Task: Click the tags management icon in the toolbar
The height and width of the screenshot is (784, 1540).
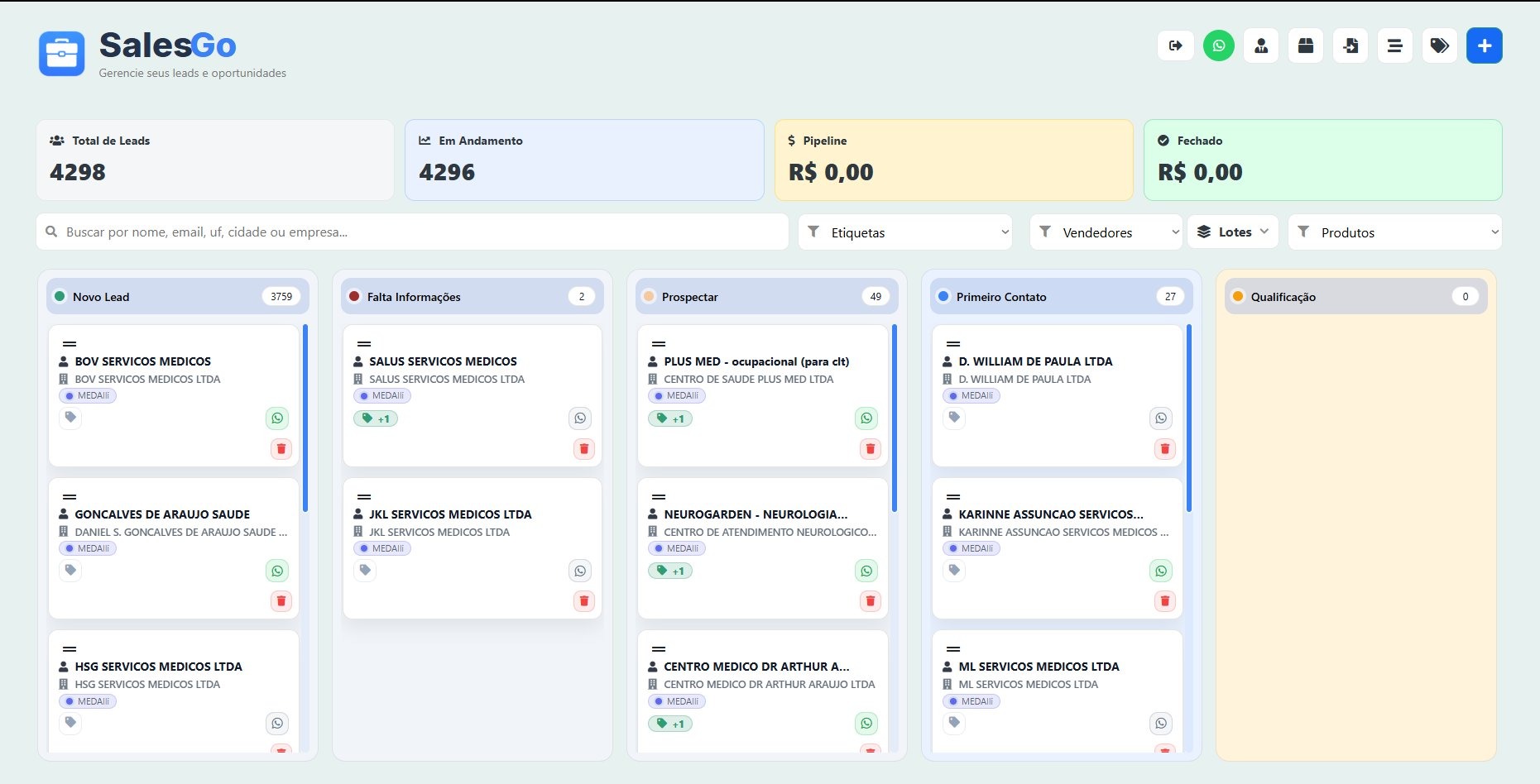Action: coord(1440,45)
